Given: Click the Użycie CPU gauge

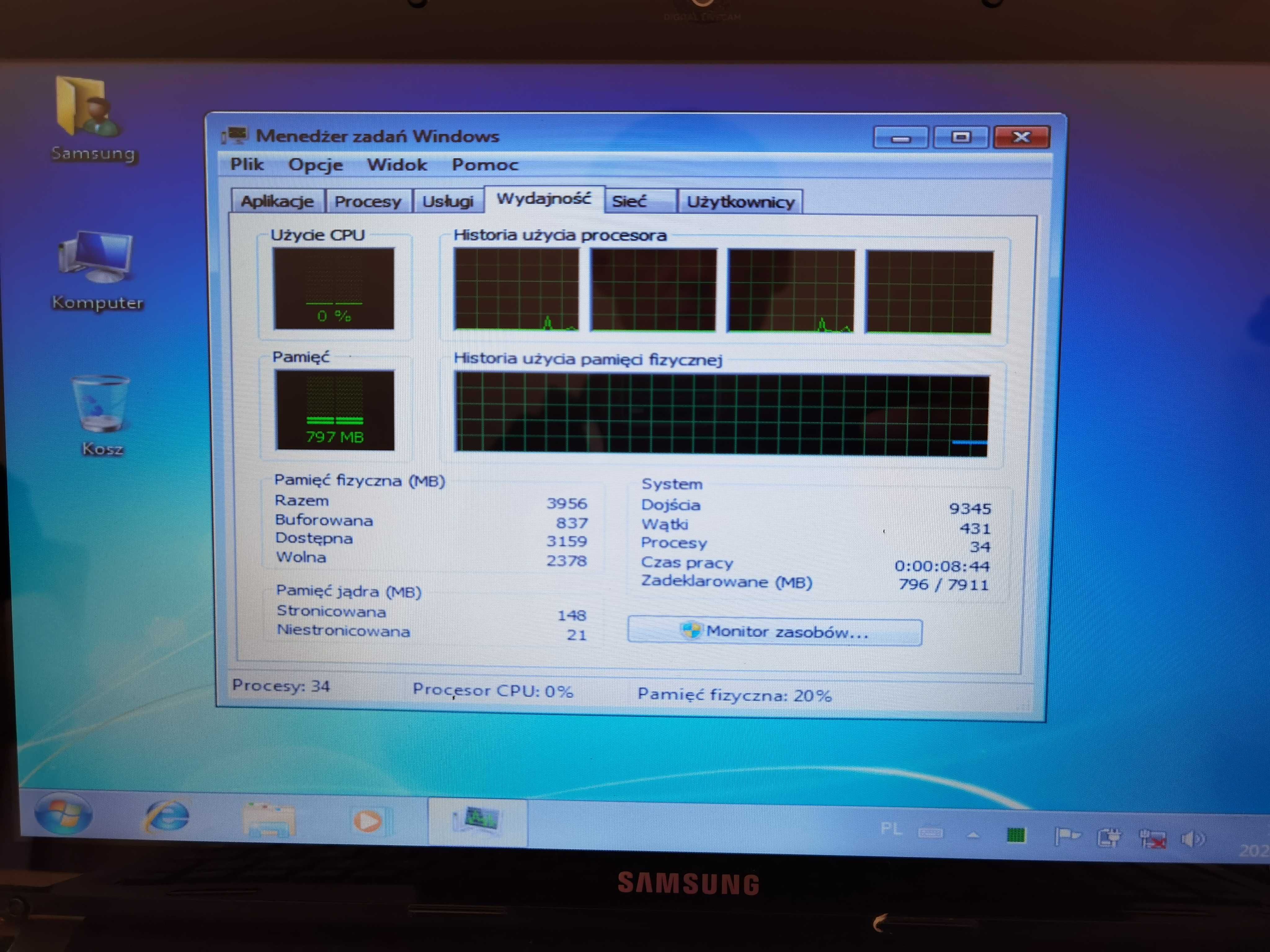Looking at the screenshot, I should [x=334, y=289].
